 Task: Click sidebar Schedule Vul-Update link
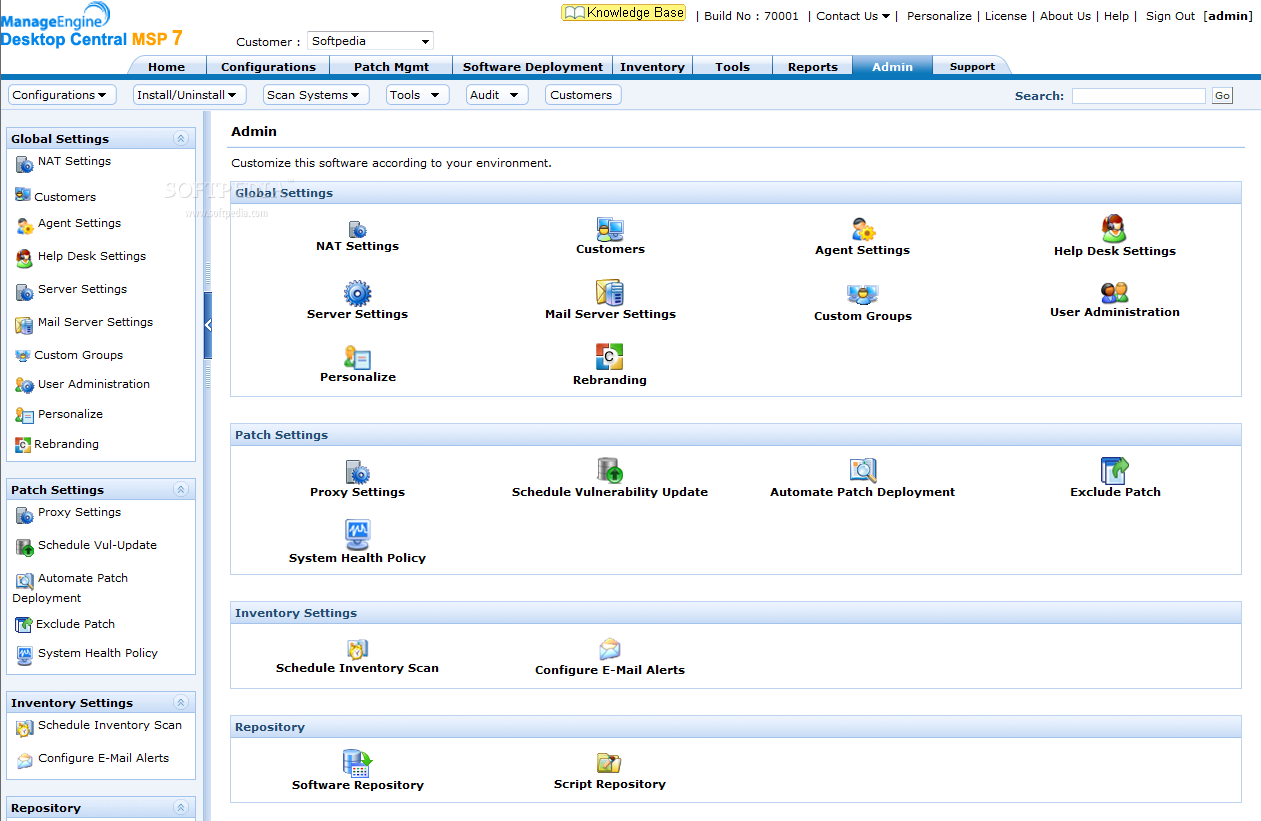(x=97, y=546)
